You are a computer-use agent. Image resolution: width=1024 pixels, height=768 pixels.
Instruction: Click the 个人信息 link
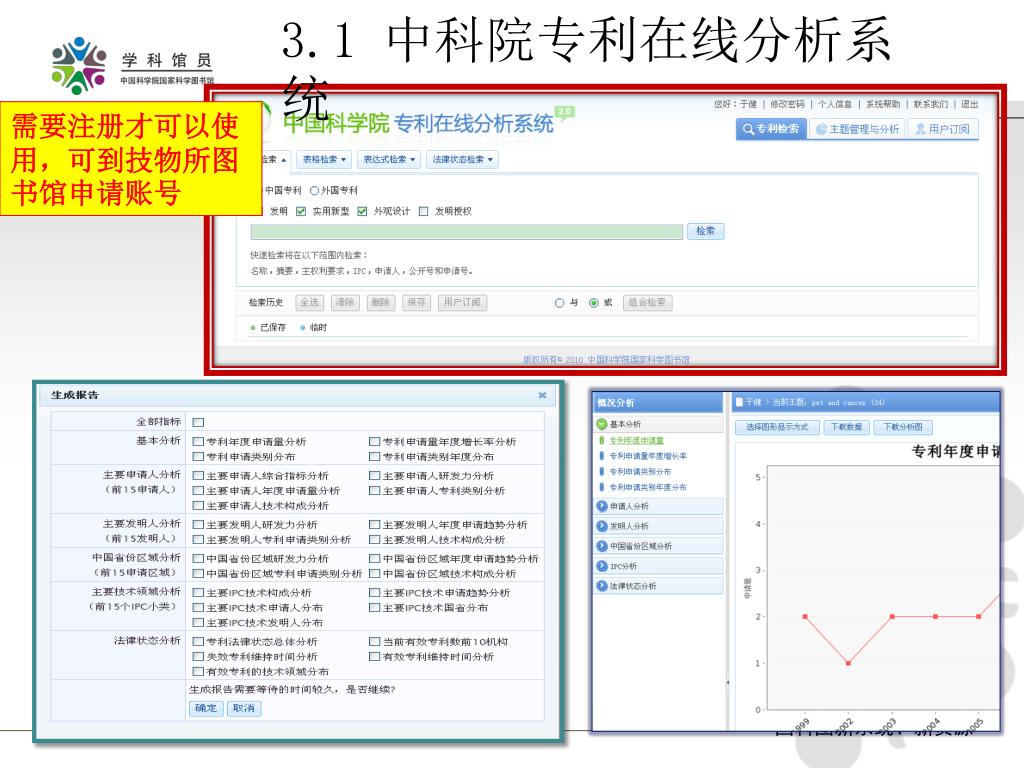click(x=835, y=104)
